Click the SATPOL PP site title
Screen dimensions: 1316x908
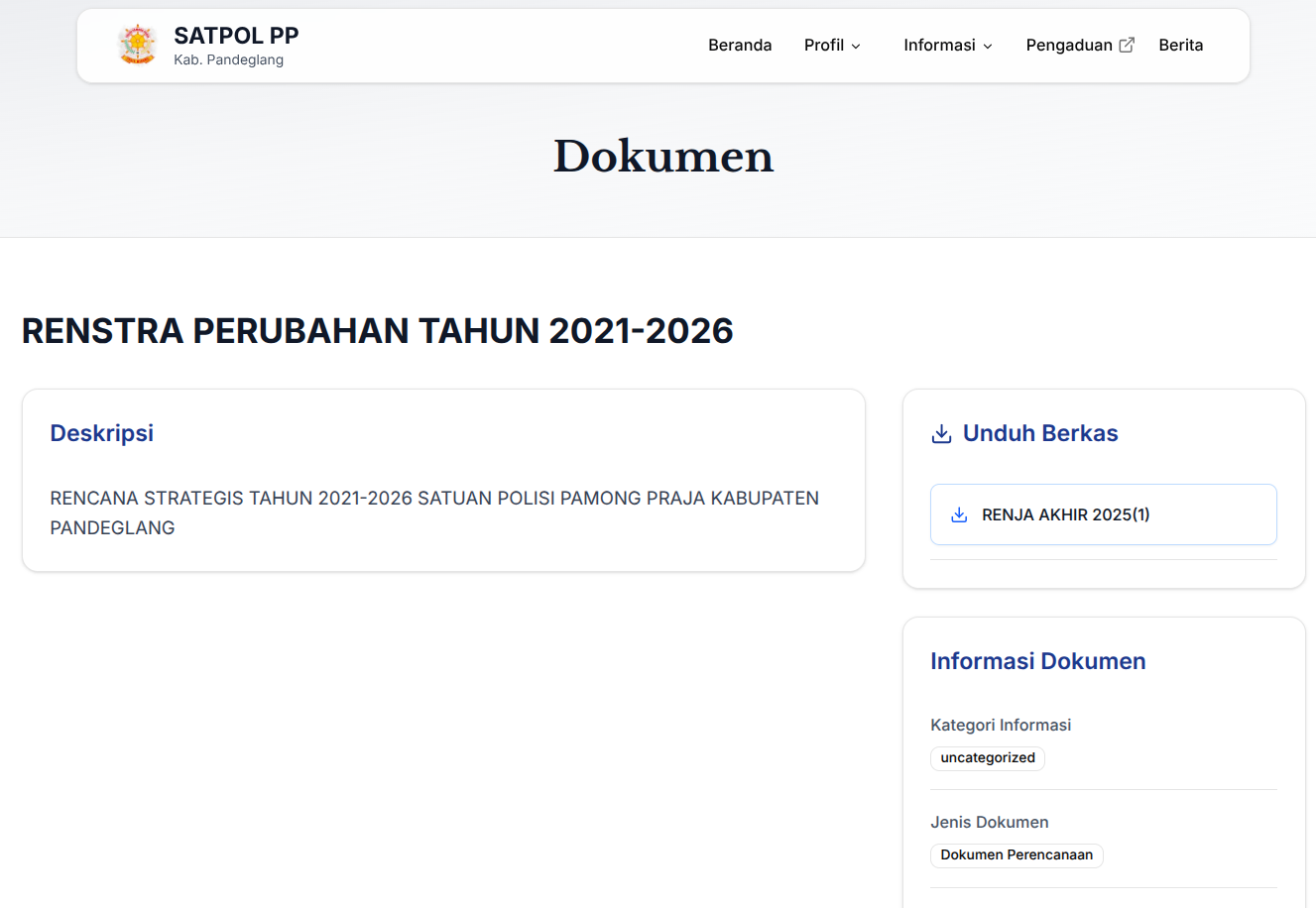(x=236, y=36)
